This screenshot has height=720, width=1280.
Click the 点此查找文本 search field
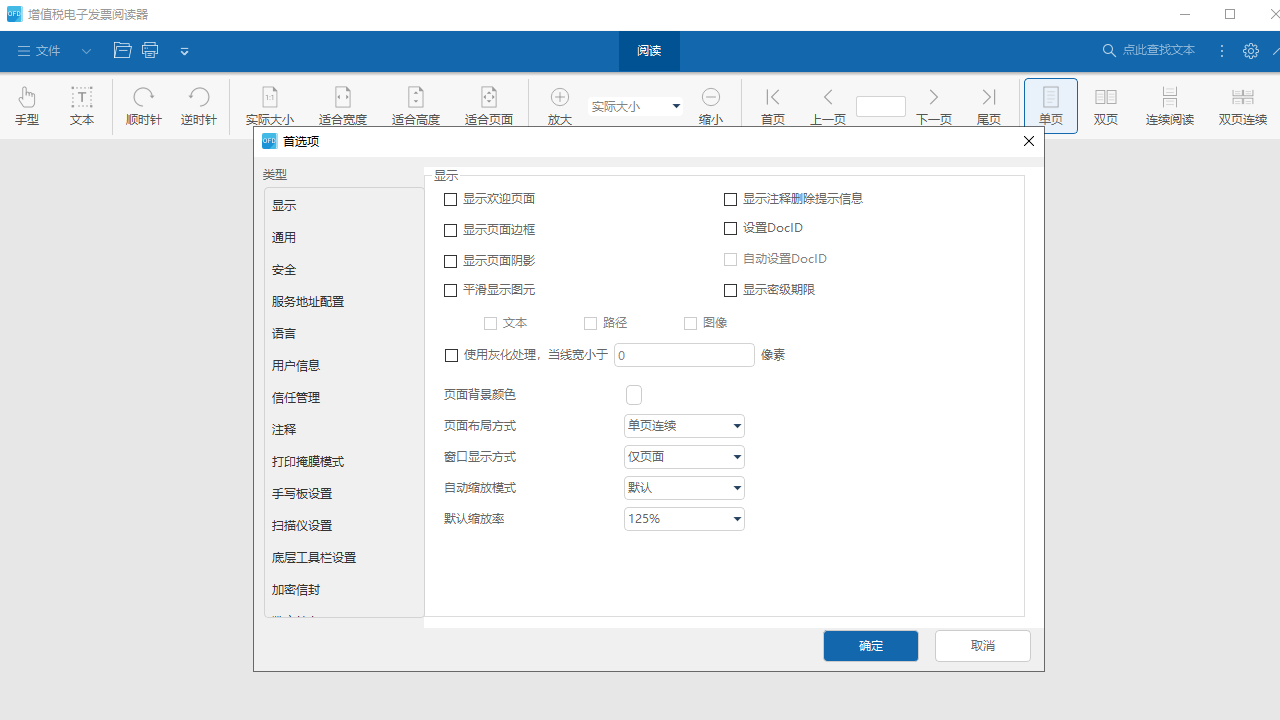(1160, 50)
